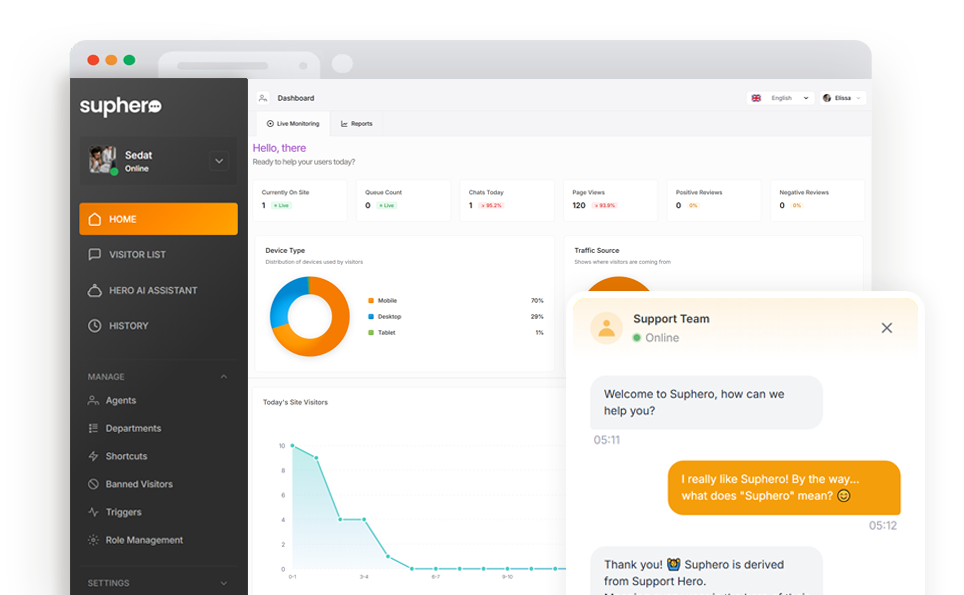964x595 pixels.
Task: Click the Triggers pulse icon
Action: point(93,512)
